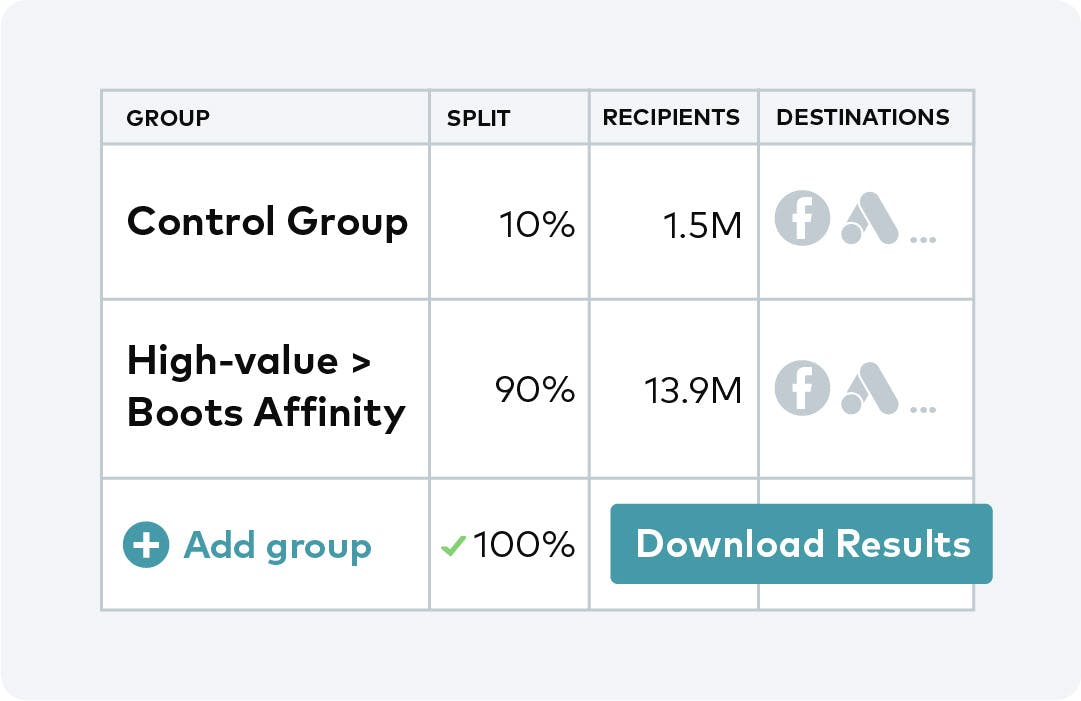
Task: Show more destinations for High-value Boots Affinity
Action: coord(923,408)
